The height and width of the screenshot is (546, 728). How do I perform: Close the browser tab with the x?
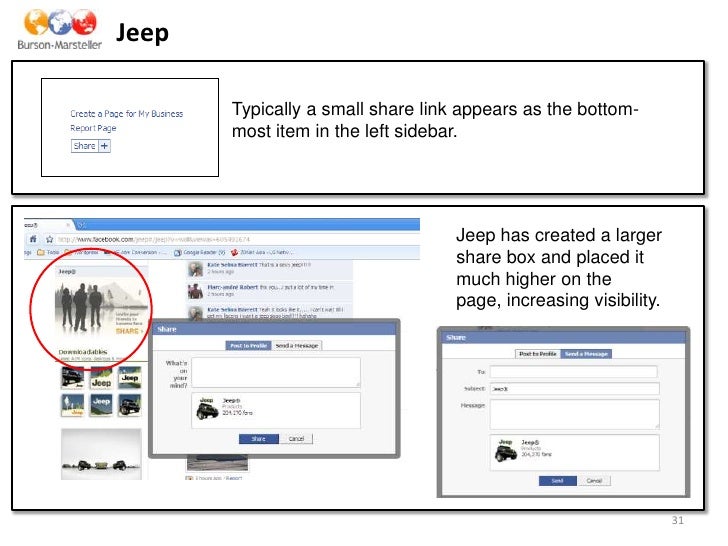[68, 225]
